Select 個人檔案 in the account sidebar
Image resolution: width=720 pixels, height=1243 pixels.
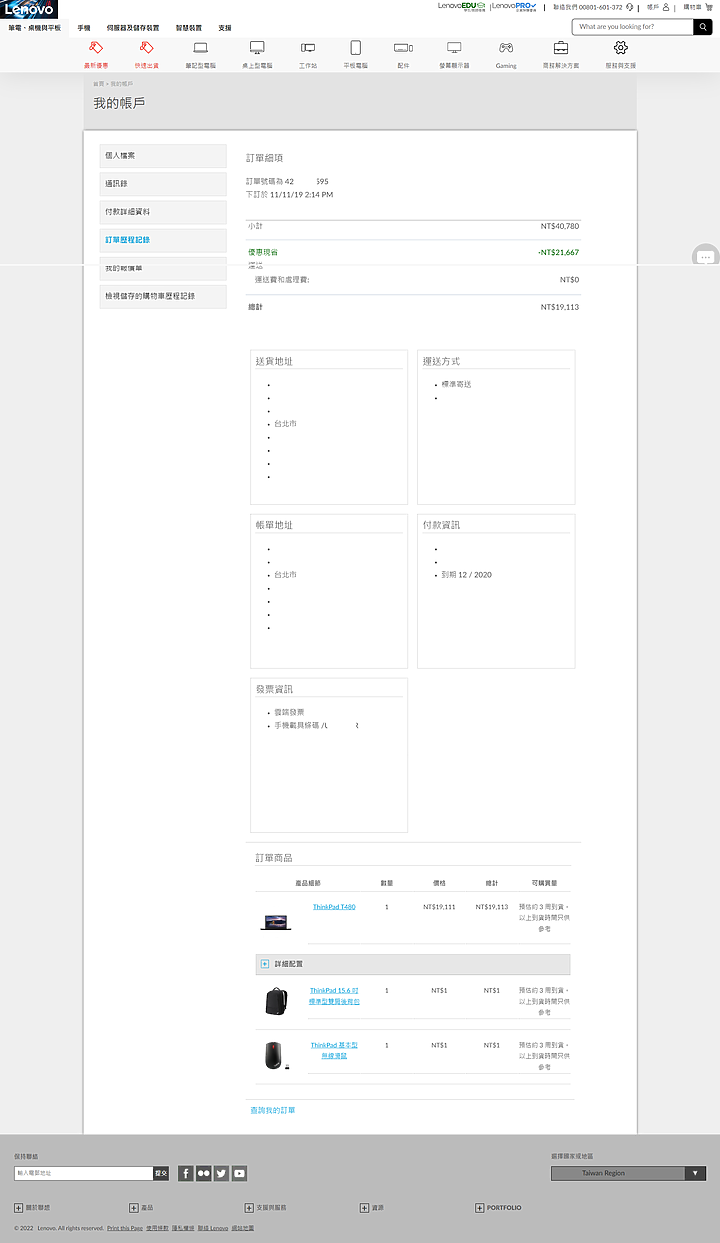[163, 156]
